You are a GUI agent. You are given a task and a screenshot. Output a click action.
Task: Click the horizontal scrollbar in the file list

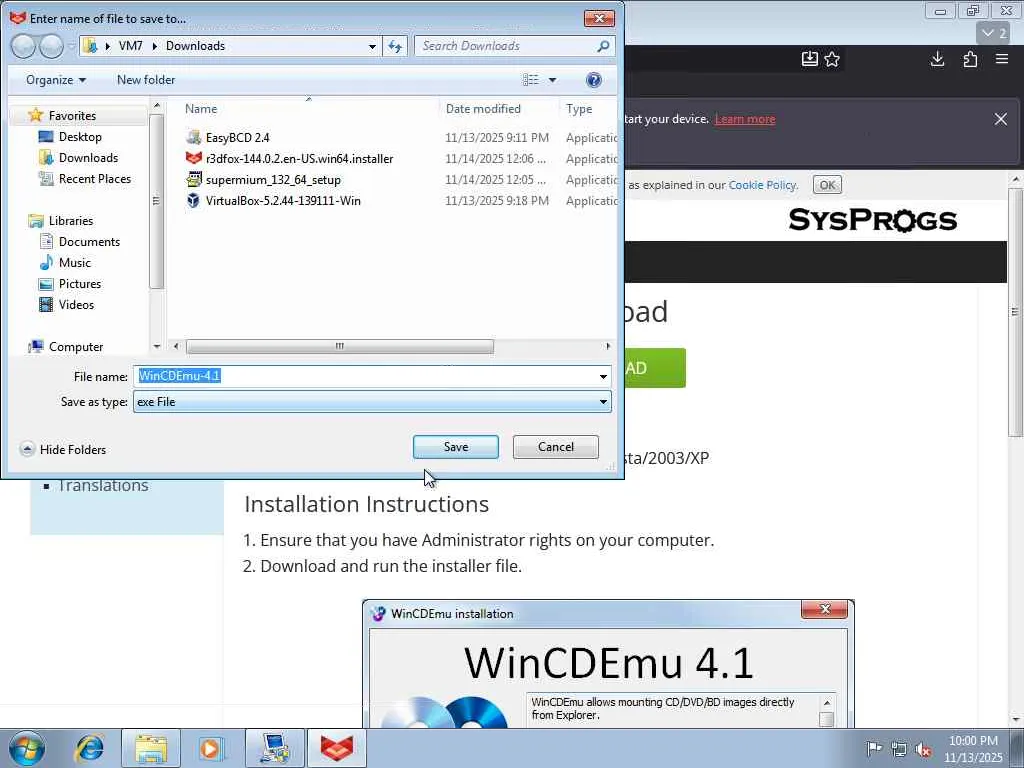340,346
